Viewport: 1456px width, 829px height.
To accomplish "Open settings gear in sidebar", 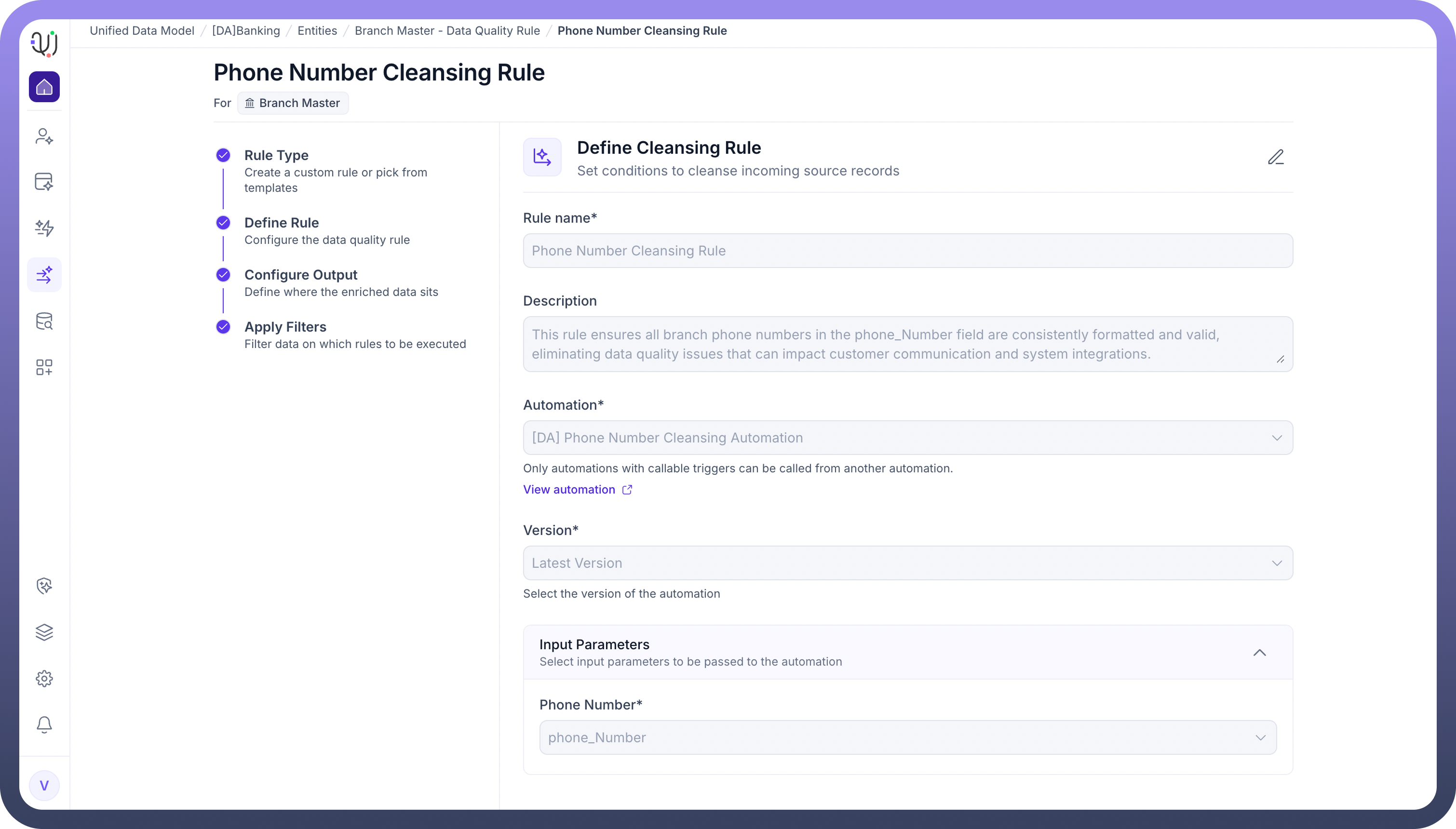I will (x=44, y=678).
